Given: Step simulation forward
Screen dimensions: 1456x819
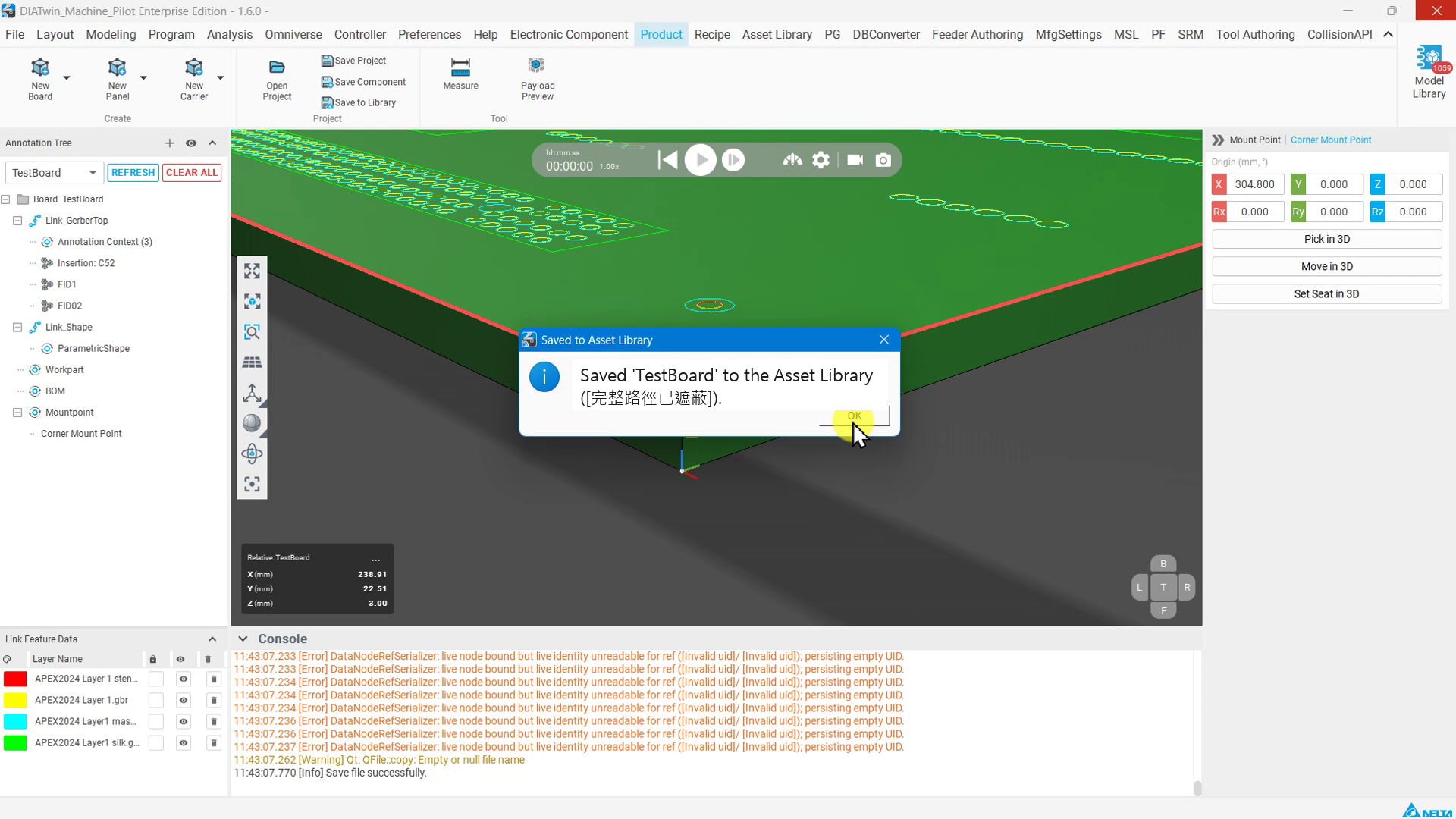Looking at the screenshot, I should click(733, 160).
